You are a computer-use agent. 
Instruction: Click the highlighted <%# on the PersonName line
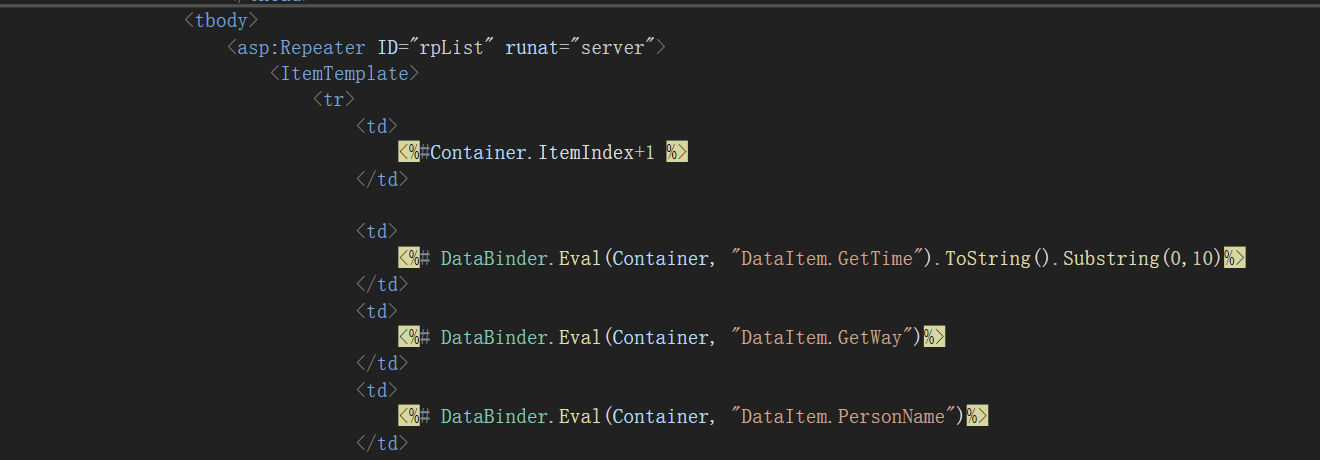click(x=414, y=416)
